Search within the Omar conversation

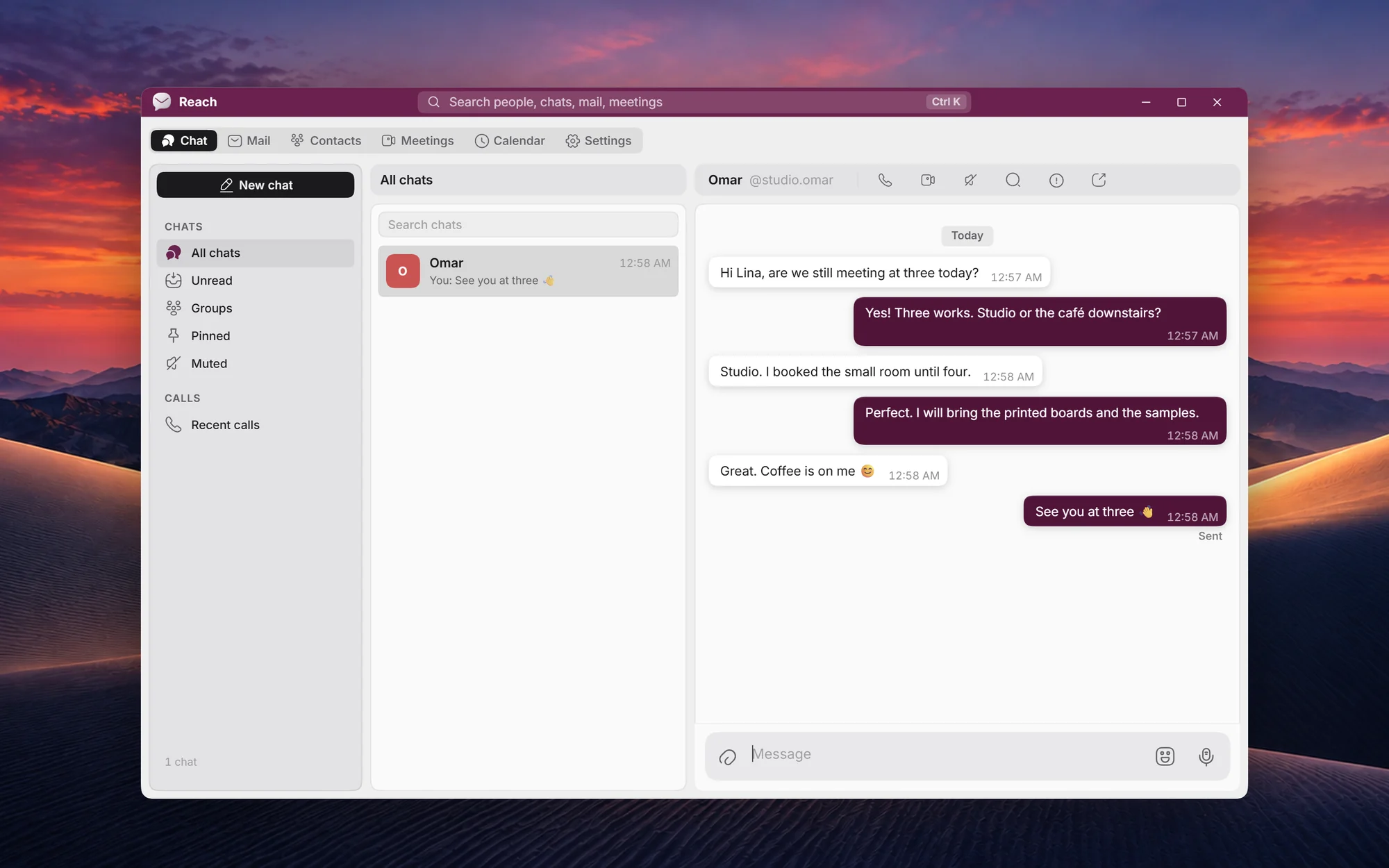[x=1013, y=180]
